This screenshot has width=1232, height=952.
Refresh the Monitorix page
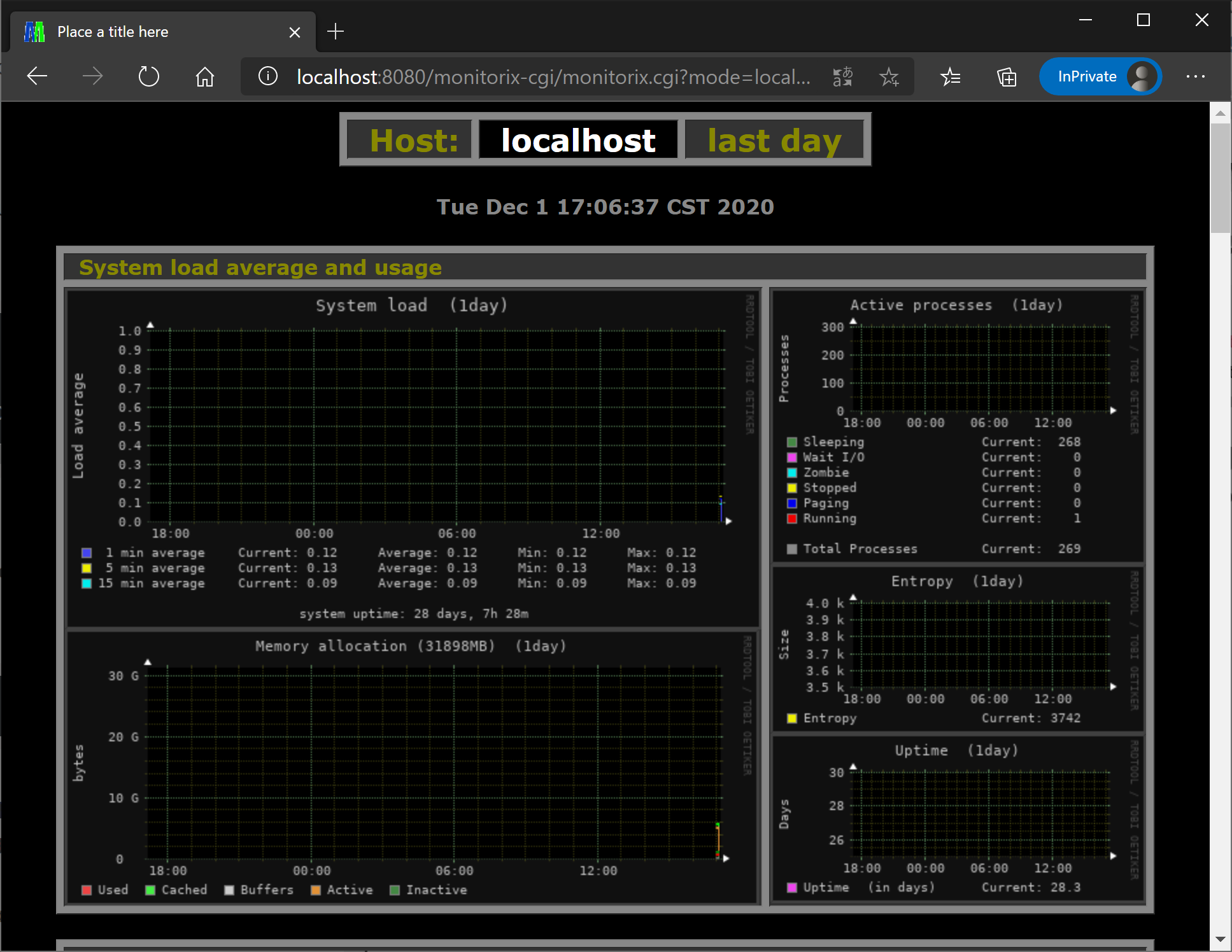point(148,77)
